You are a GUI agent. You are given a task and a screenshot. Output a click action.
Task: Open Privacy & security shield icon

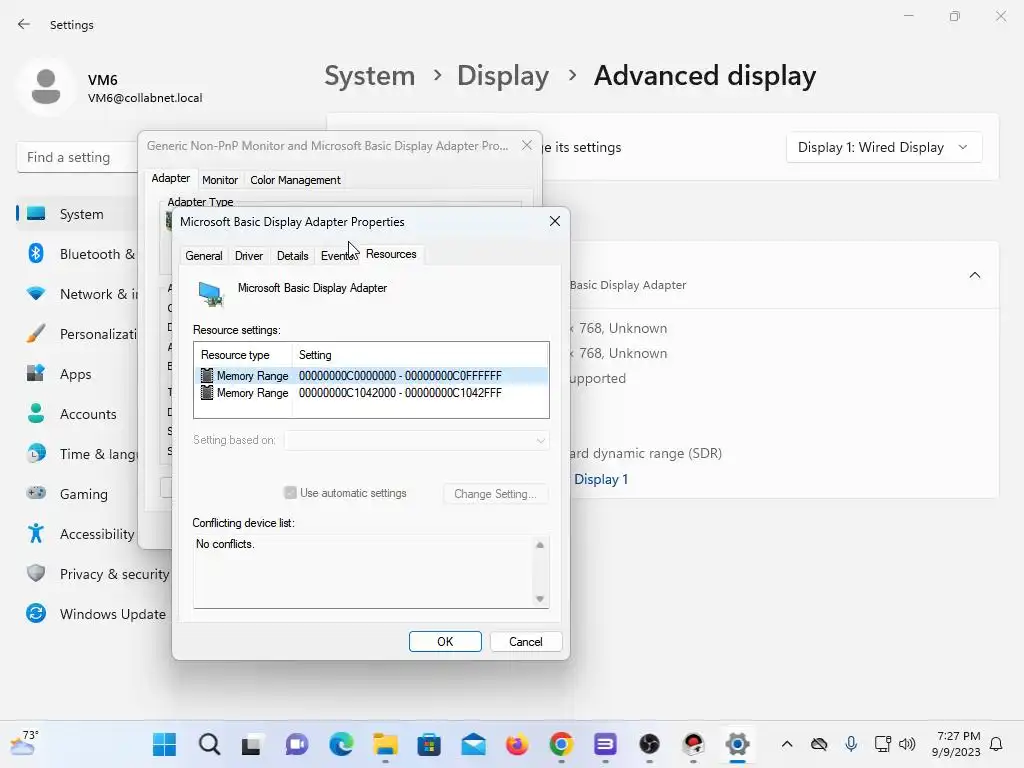pos(36,573)
